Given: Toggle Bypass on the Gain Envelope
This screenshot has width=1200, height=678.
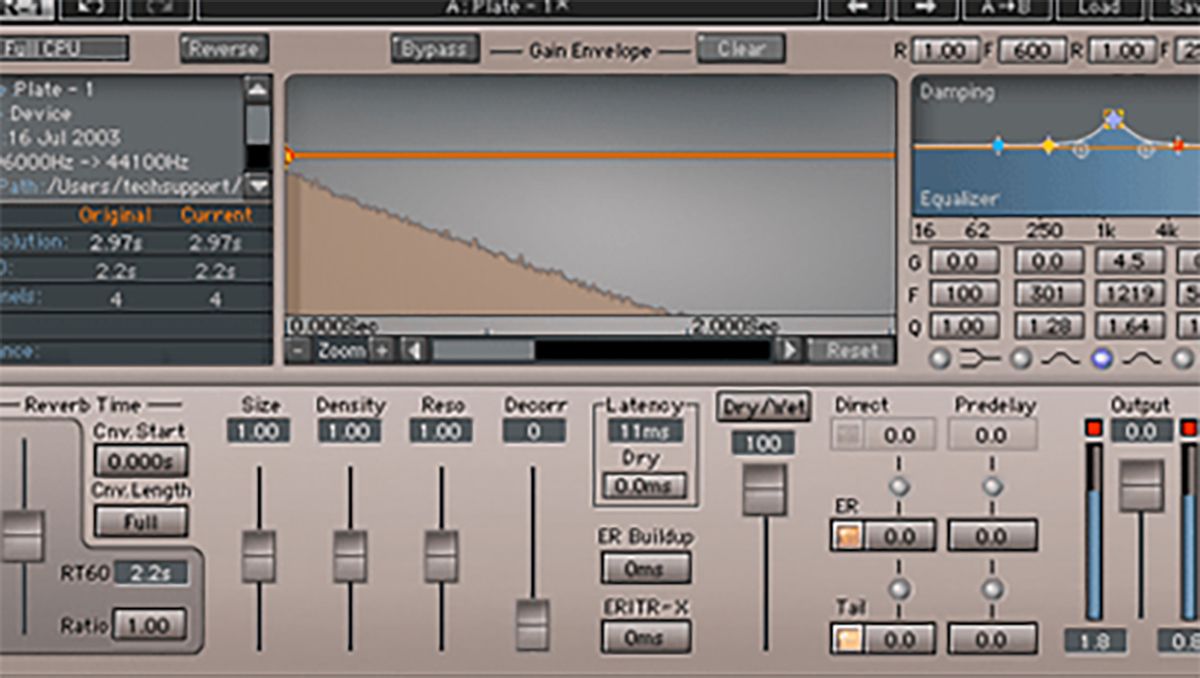Looking at the screenshot, I should pos(432,47).
